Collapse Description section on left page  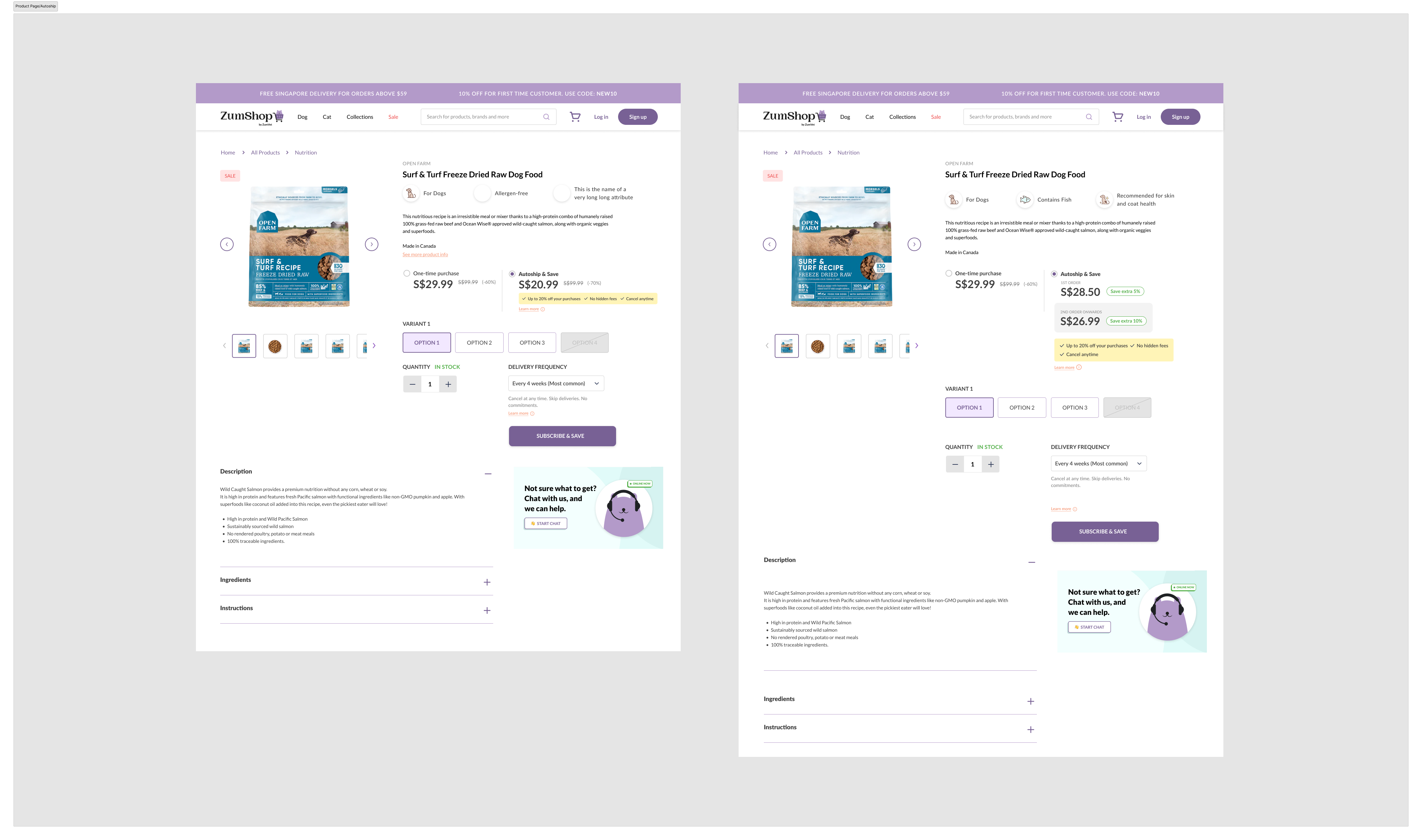[488, 474]
